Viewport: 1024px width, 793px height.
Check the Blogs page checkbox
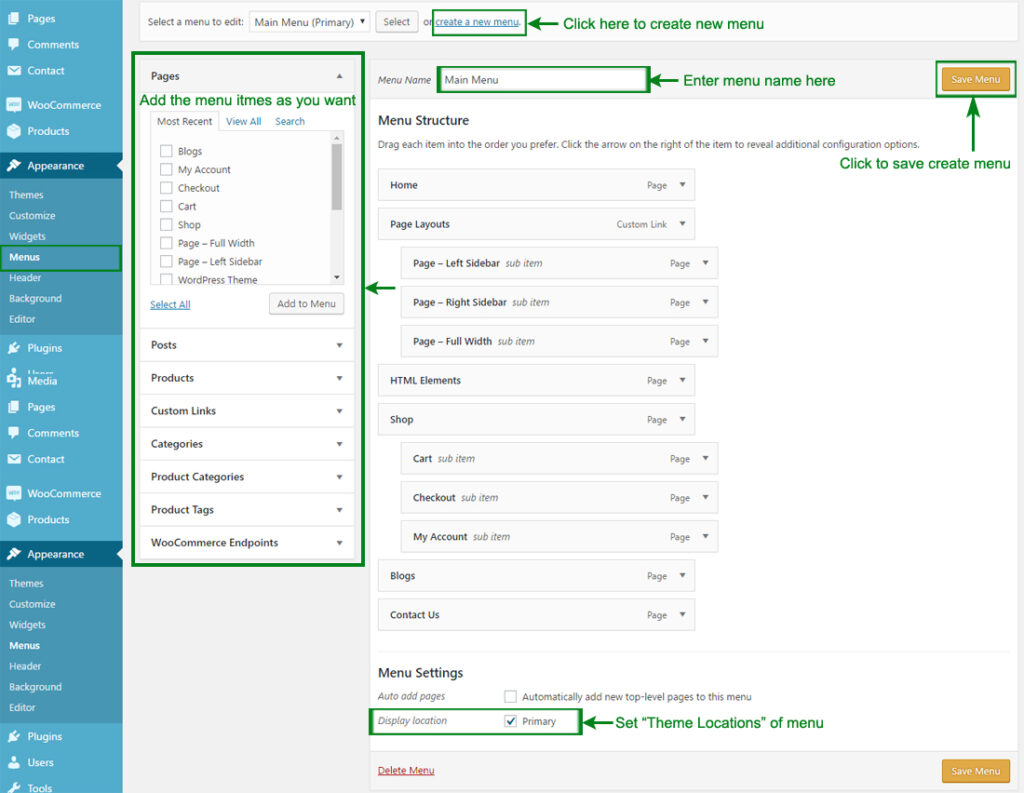(166, 151)
